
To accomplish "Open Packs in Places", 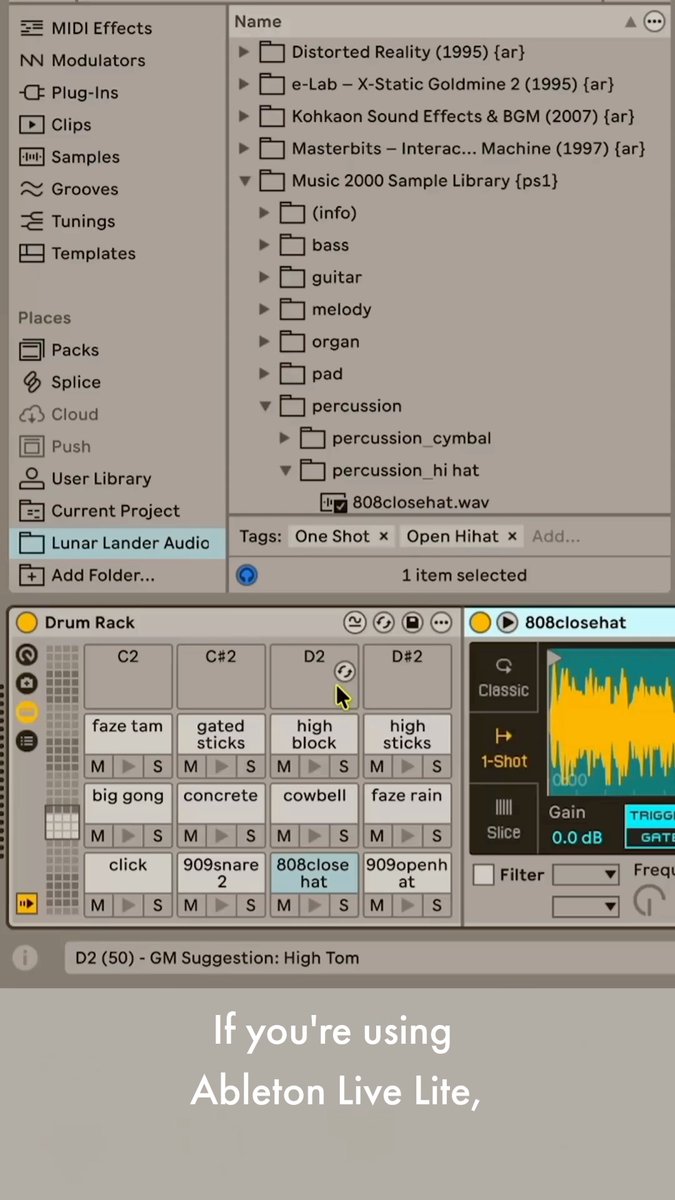I will pos(60,350).
